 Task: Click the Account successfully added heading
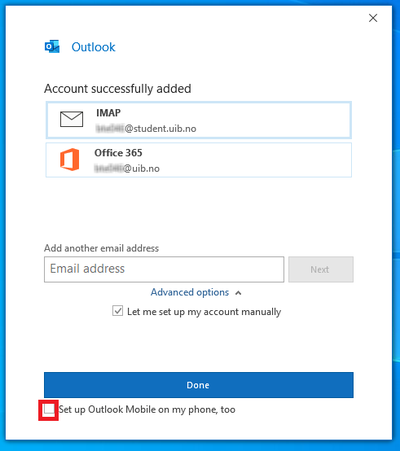(118, 89)
